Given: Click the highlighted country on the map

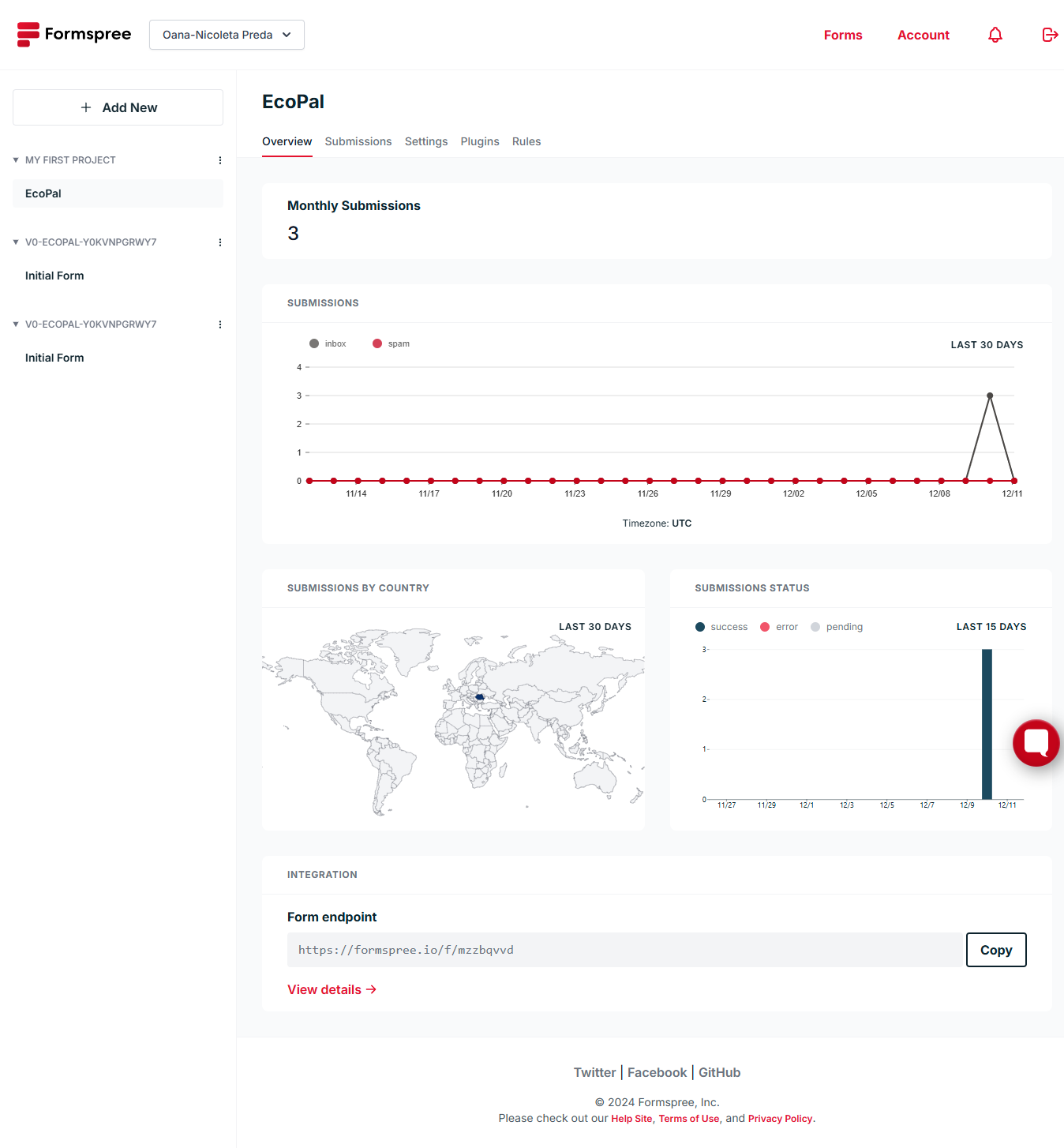Looking at the screenshot, I should tap(479, 697).
